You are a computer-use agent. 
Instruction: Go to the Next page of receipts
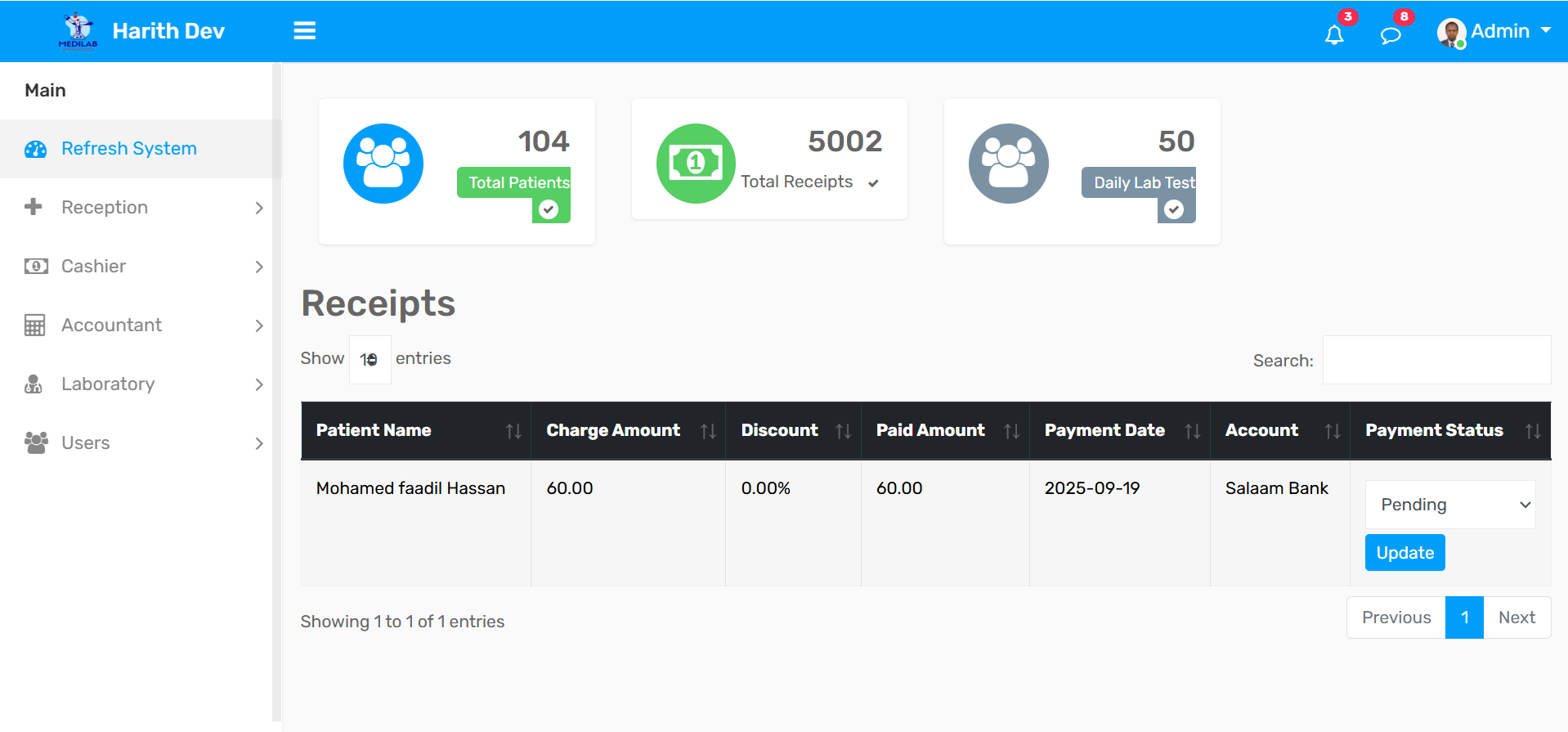[1516, 617]
